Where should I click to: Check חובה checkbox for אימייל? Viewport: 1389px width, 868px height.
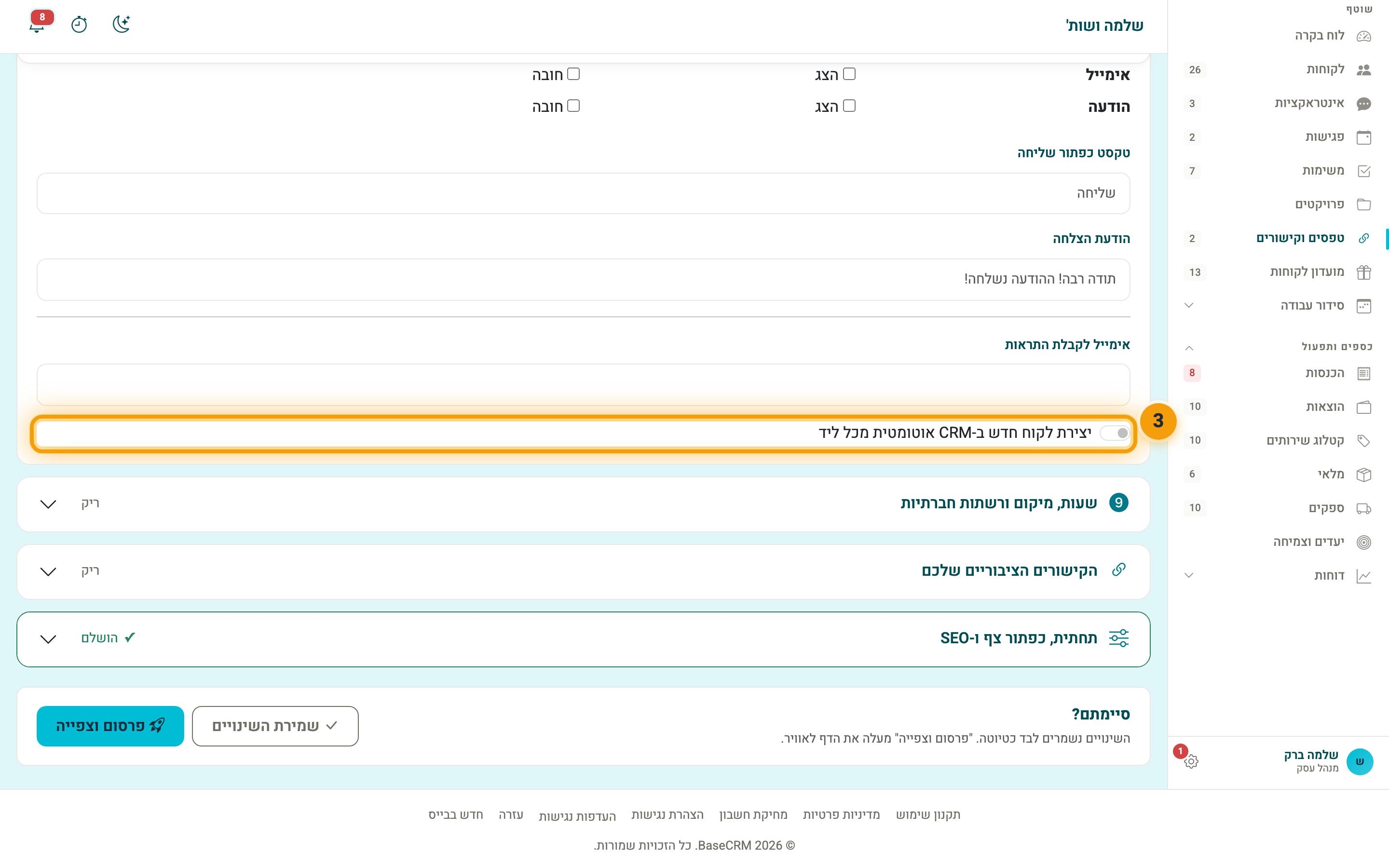(x=573, y=74)
